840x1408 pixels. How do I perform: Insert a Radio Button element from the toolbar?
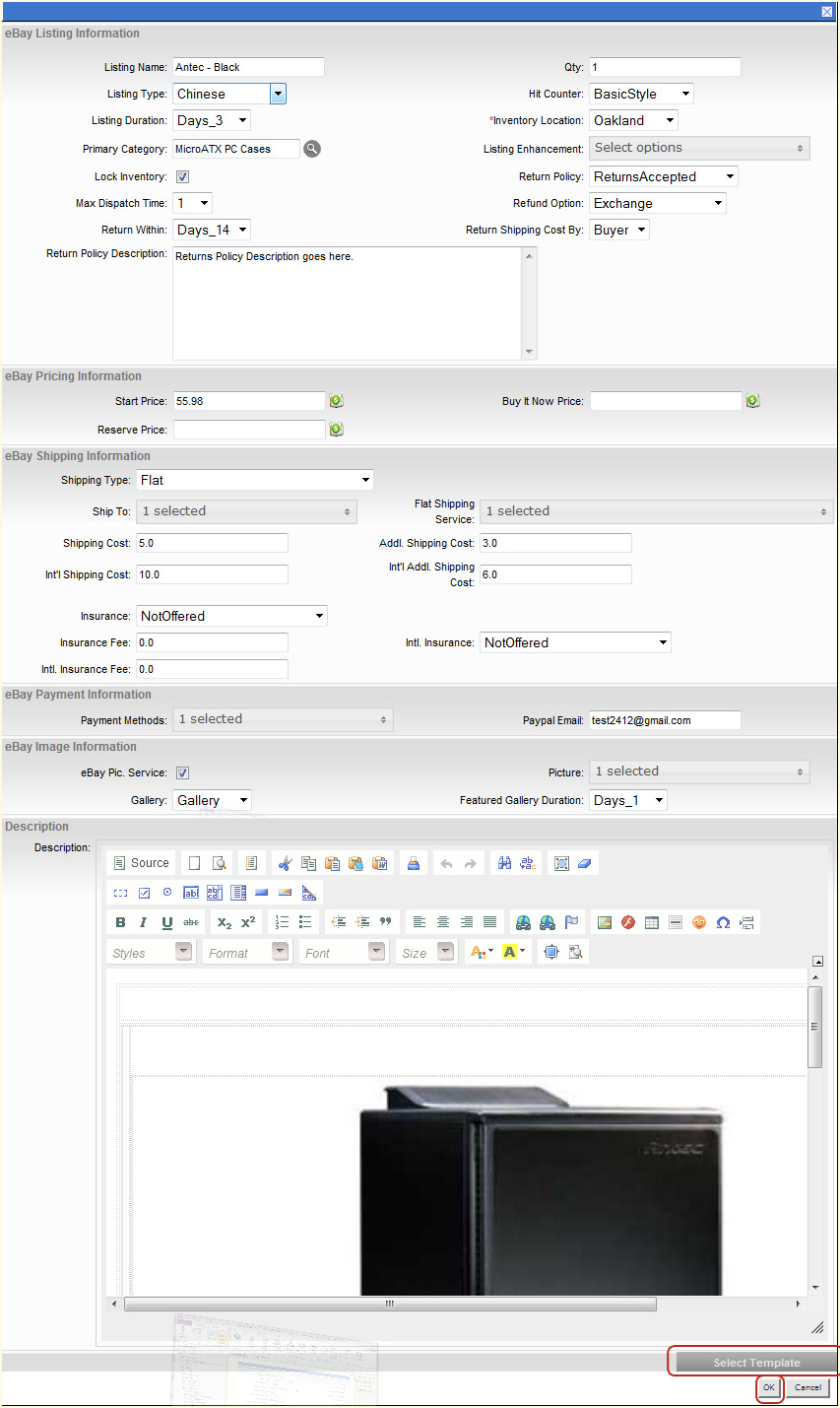click(167, 893)
